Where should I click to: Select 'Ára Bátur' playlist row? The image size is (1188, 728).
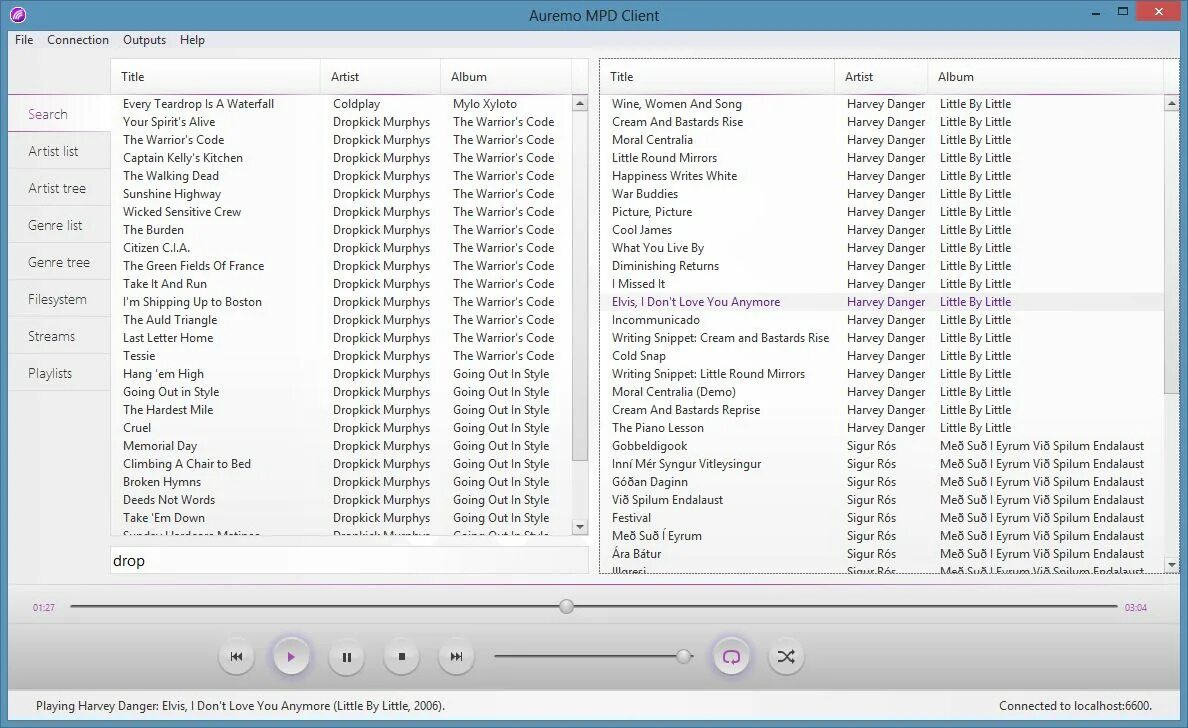click(883, 554)
